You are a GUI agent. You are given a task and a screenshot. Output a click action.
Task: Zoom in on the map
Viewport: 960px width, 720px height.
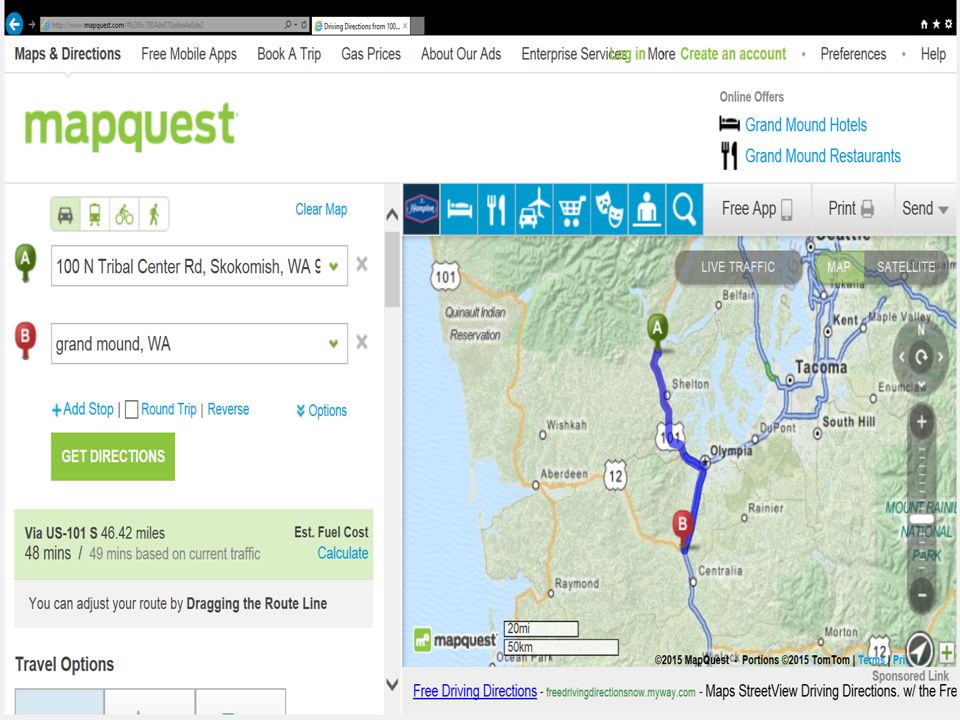pos(921,422)
